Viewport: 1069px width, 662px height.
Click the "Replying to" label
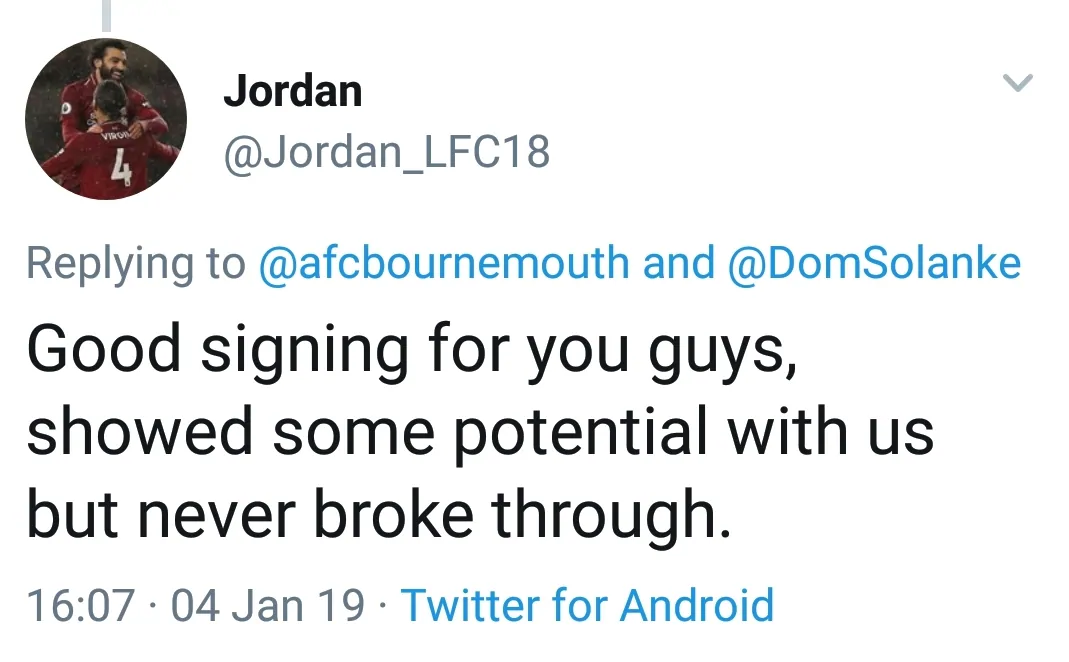[135, 263]
